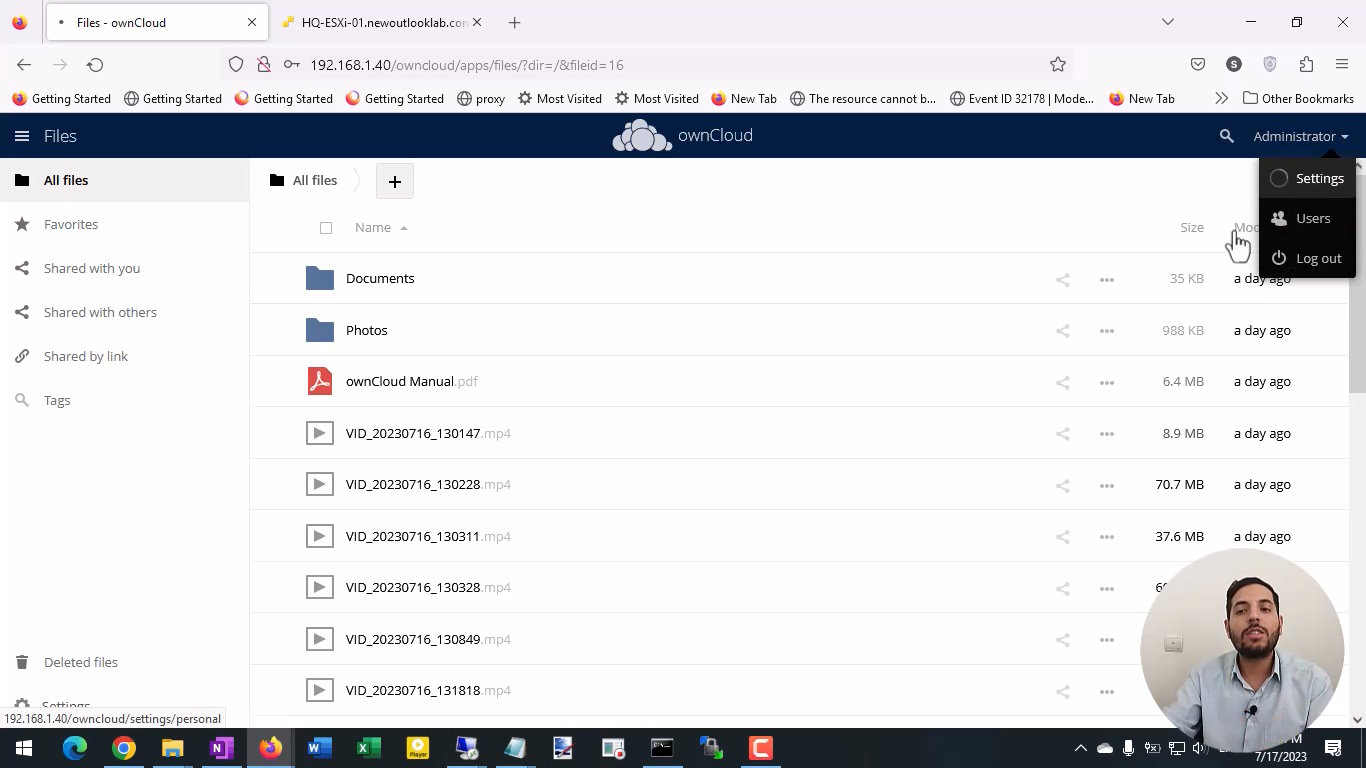Viewport: 1366px width, 768px height.
Task: List all tabs dropdown arrow
Action: [x=1167, y=22]
